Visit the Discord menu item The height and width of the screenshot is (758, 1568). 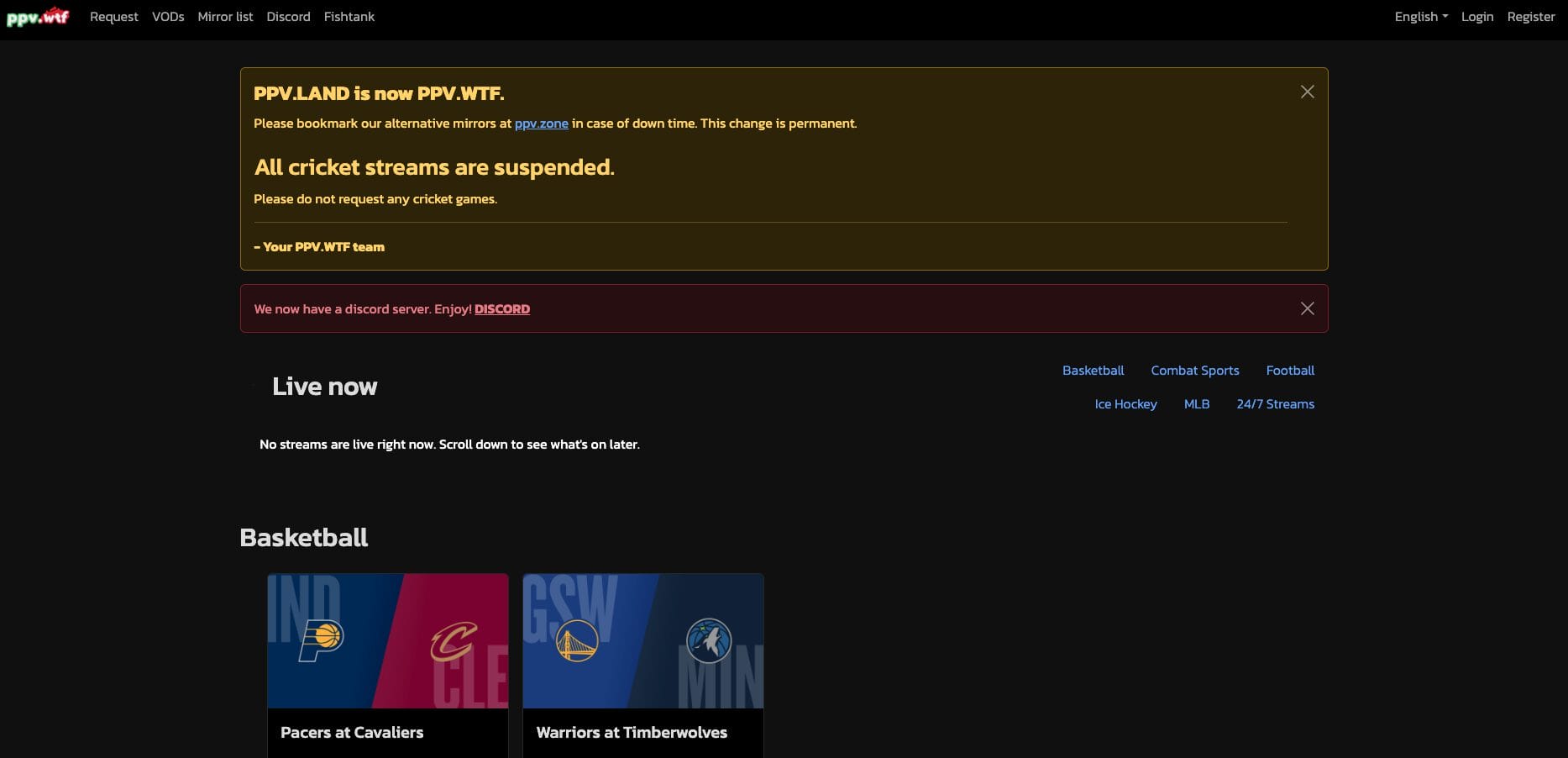[x=288, y=16]
